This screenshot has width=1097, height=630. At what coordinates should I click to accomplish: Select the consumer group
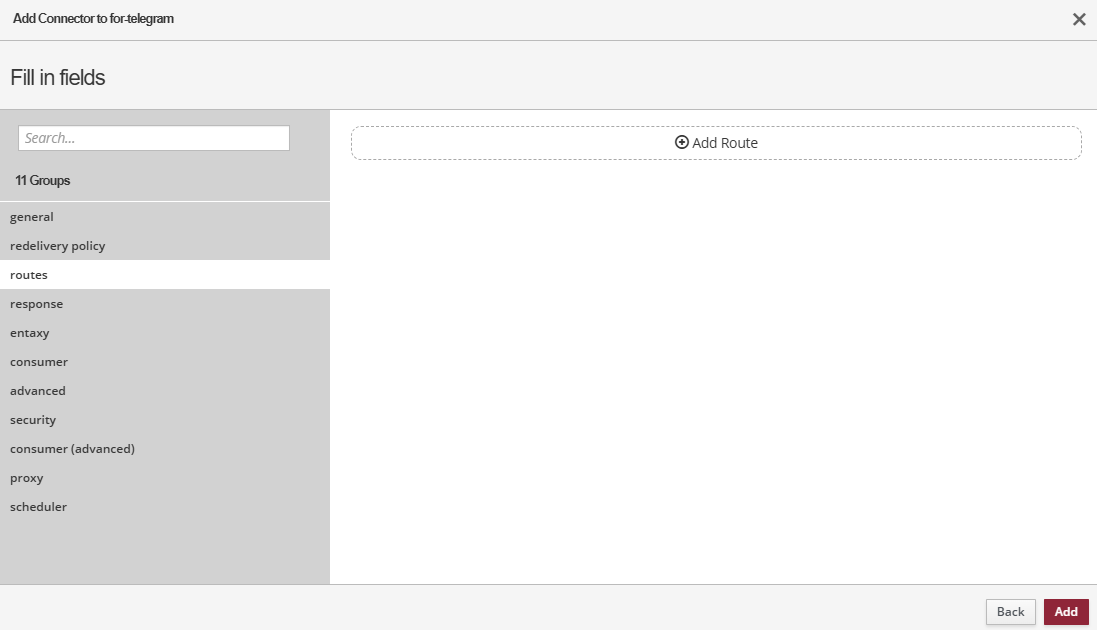tap(39, 362)
